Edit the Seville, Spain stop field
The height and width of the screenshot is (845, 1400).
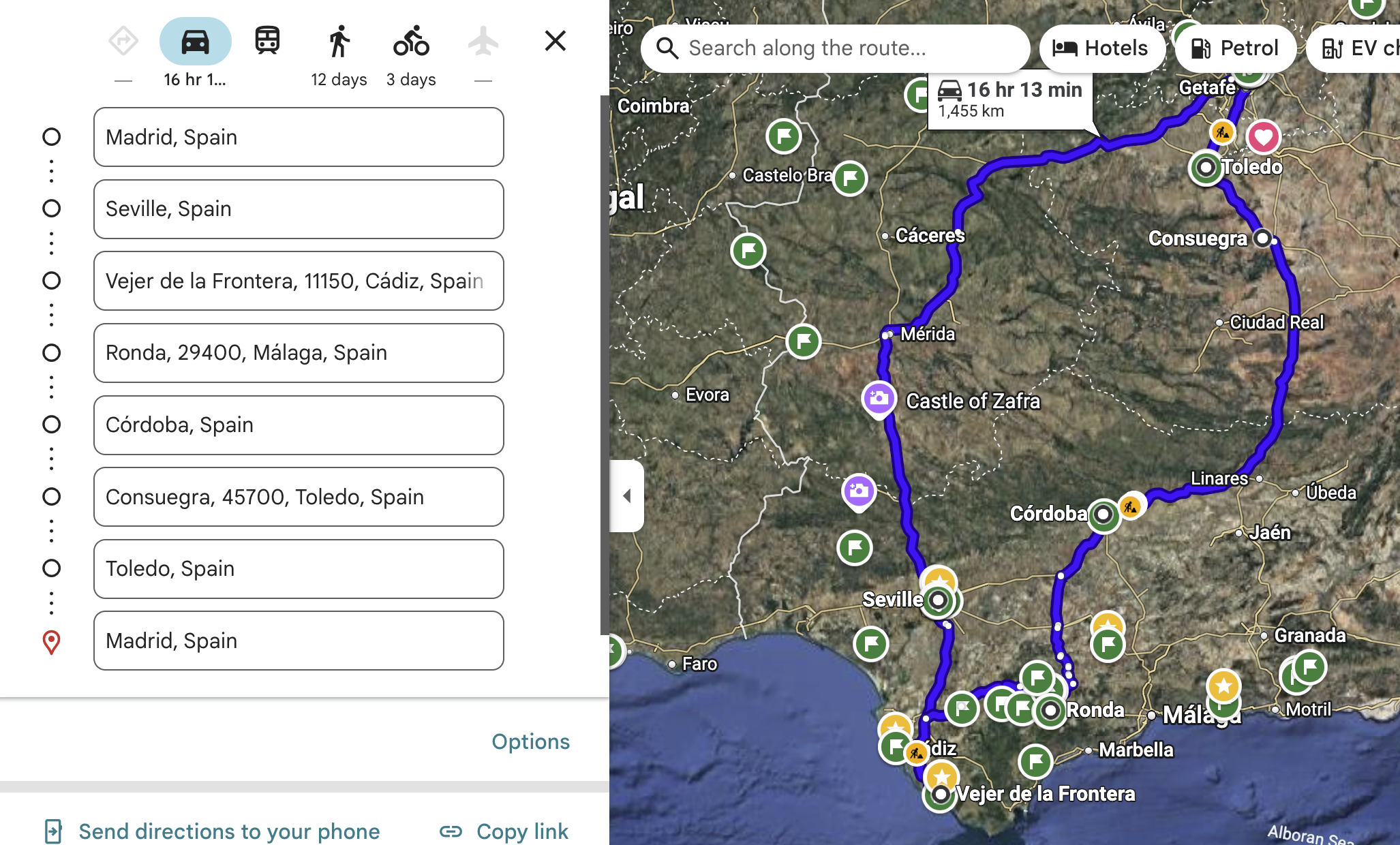(x=299, y=209)
